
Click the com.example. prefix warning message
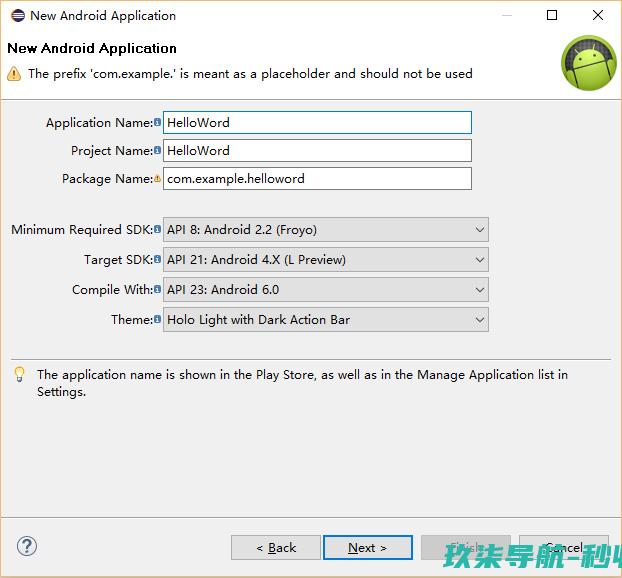(x=250, y=74)
